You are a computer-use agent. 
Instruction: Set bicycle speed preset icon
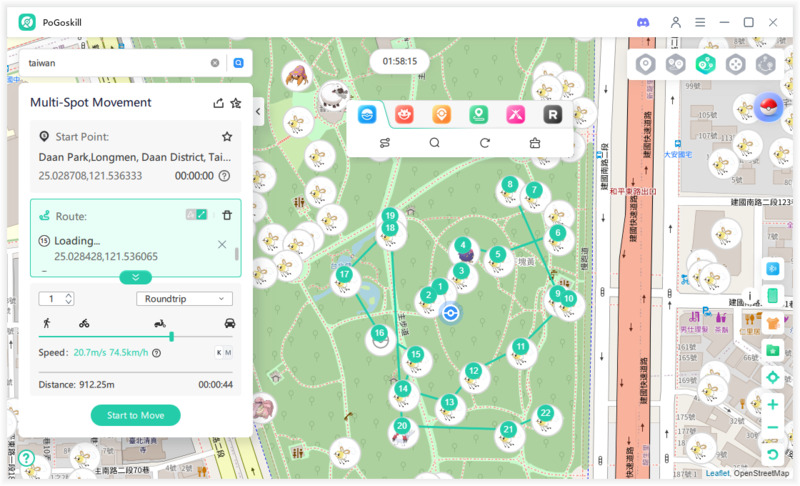84,323
